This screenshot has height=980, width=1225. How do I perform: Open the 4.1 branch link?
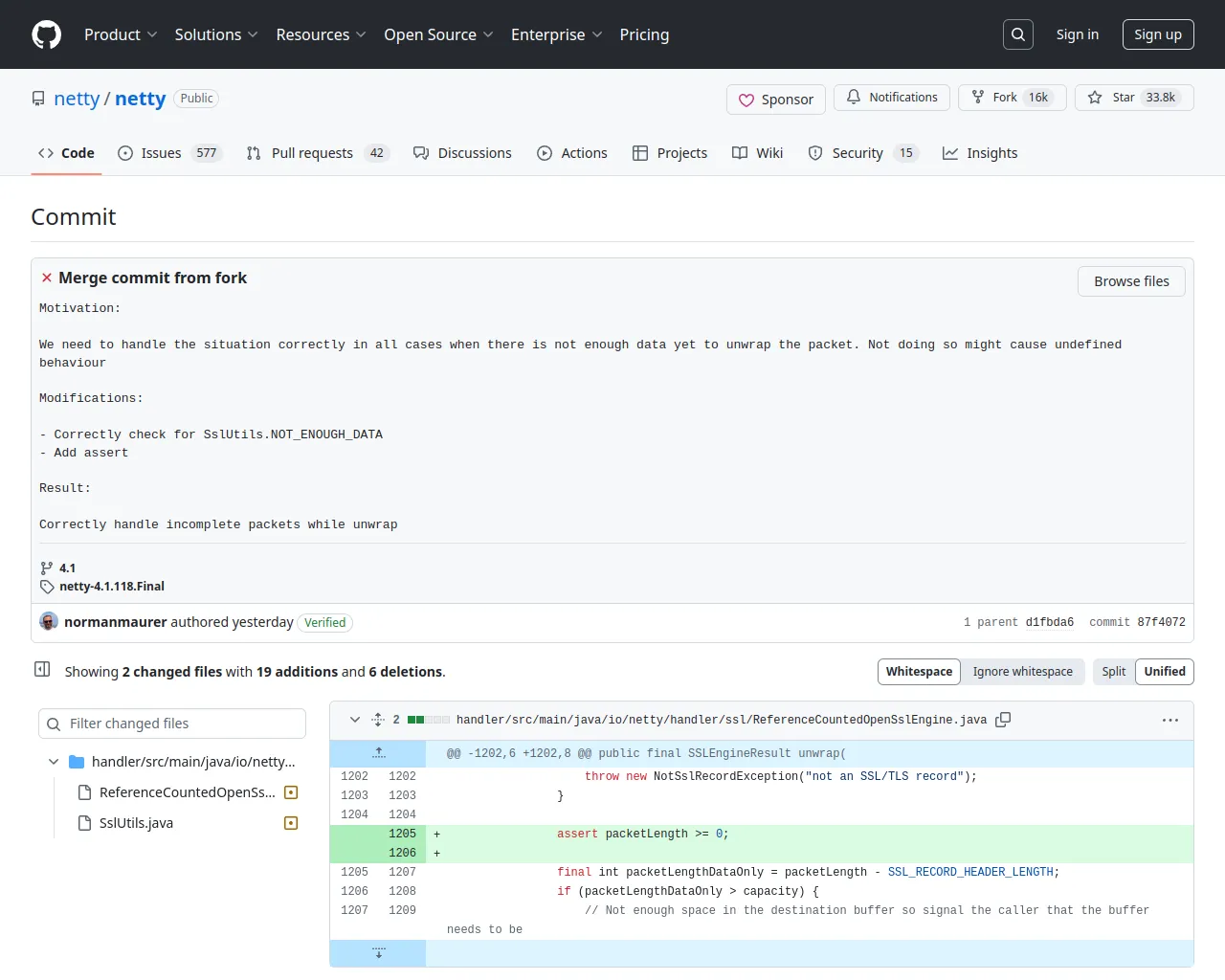(x=67, y=568)
